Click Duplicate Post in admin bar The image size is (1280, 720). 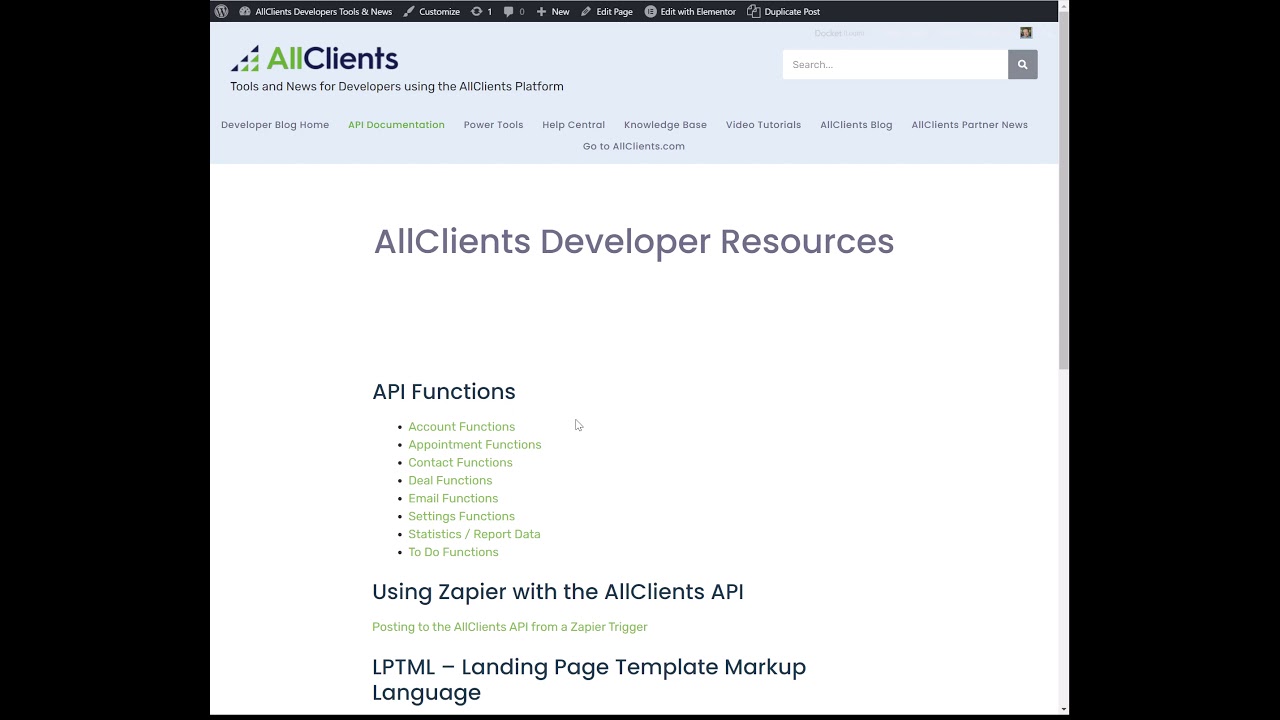pos(783,11)
